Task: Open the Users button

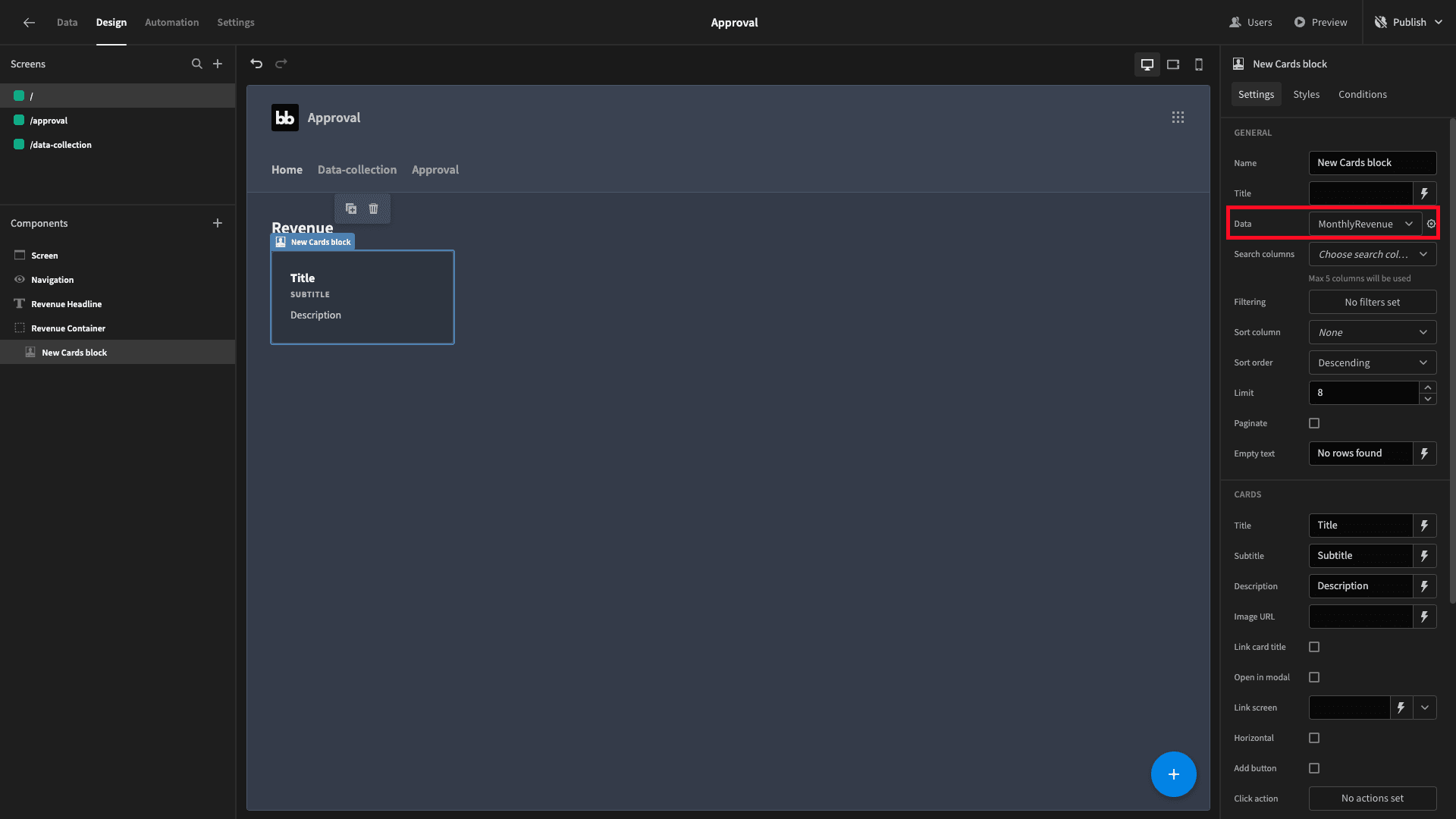Action: pyautogui.click(x=1251, y=23)
